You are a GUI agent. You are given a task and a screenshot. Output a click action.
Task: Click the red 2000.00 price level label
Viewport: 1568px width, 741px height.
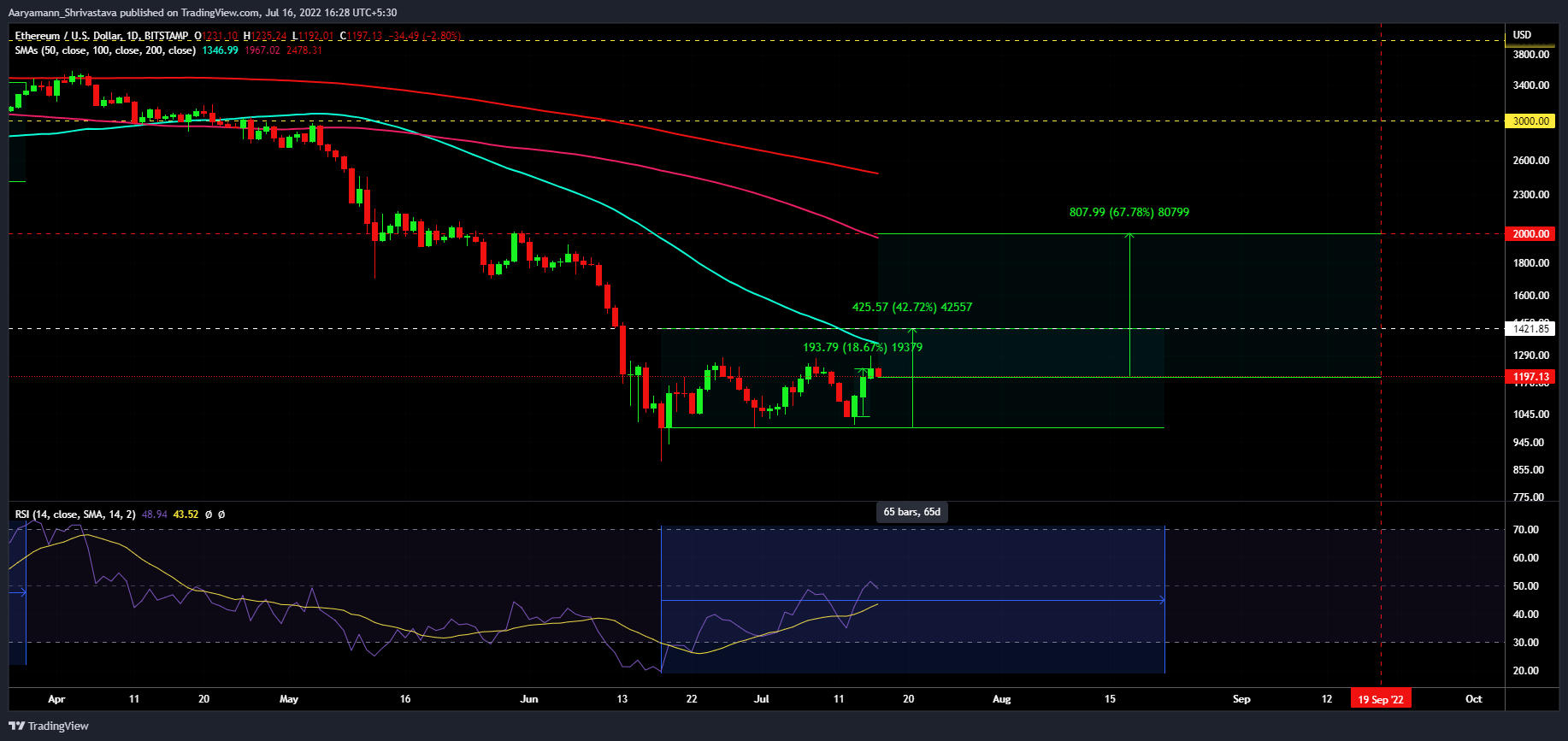pos(1530,233)
